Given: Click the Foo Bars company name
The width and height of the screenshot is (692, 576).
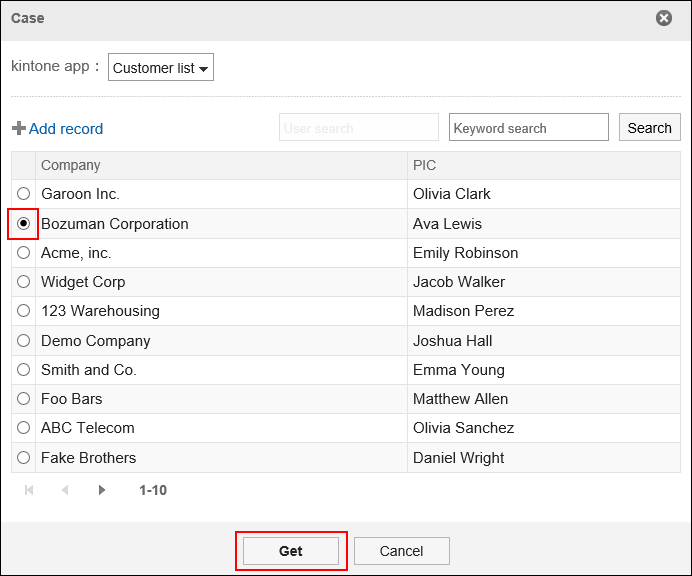Looking at the screenshot, I should pos(71,399).
